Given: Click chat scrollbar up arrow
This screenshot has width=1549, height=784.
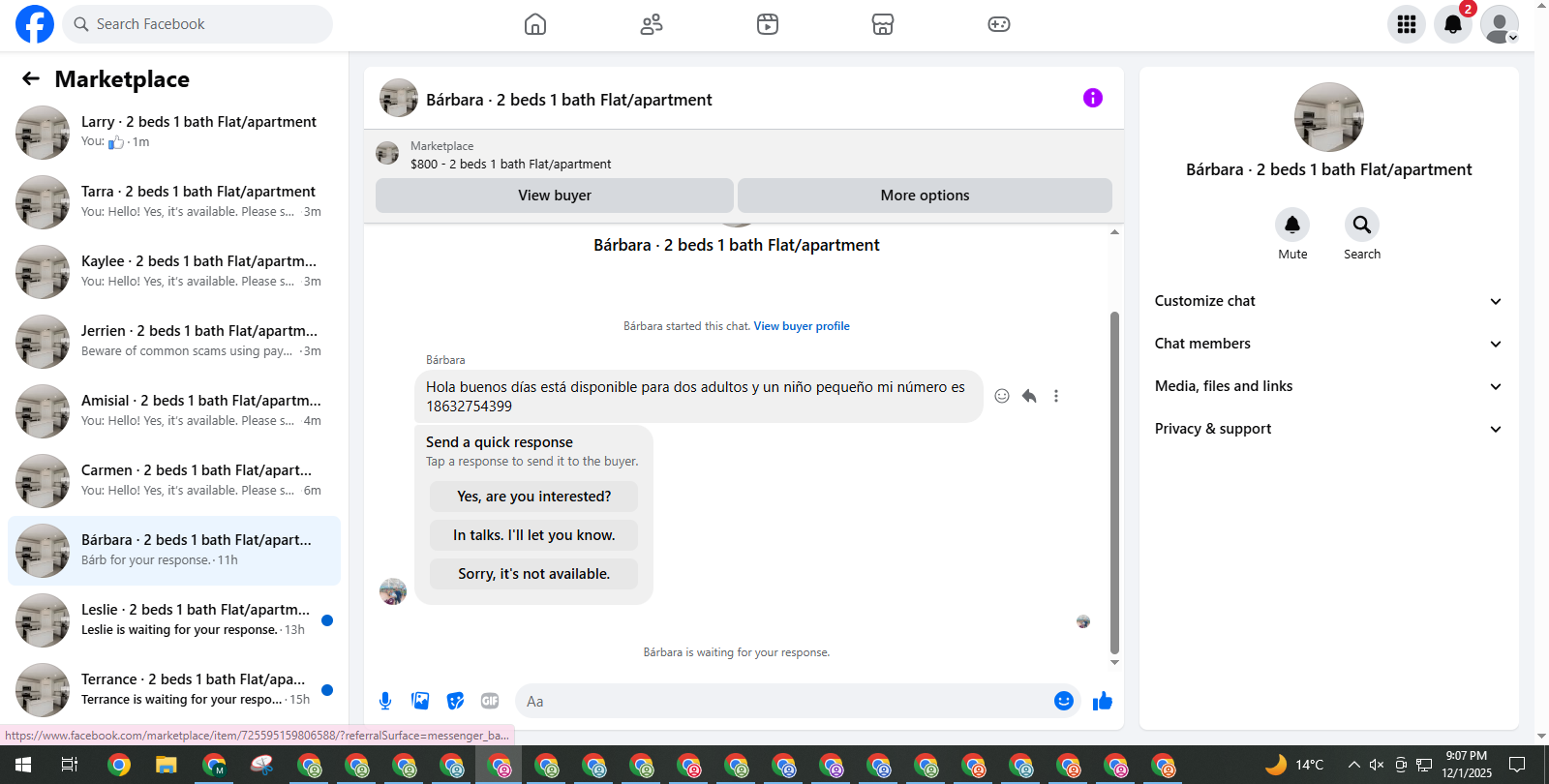Looking at the screenshot, I should coord(1114,232).
